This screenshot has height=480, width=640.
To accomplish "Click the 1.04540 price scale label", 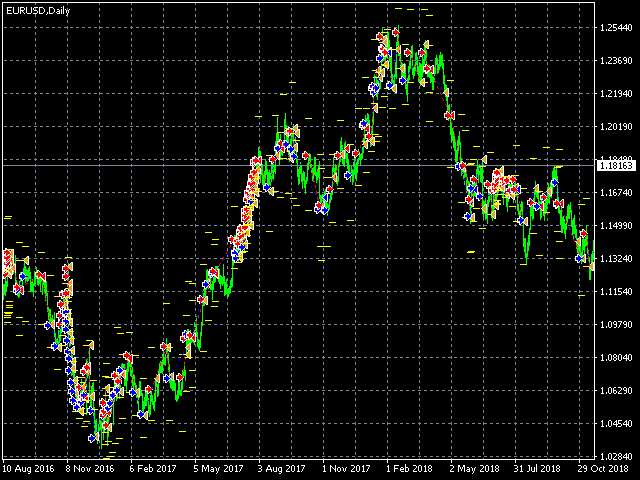I will click(x=616, y=424).
